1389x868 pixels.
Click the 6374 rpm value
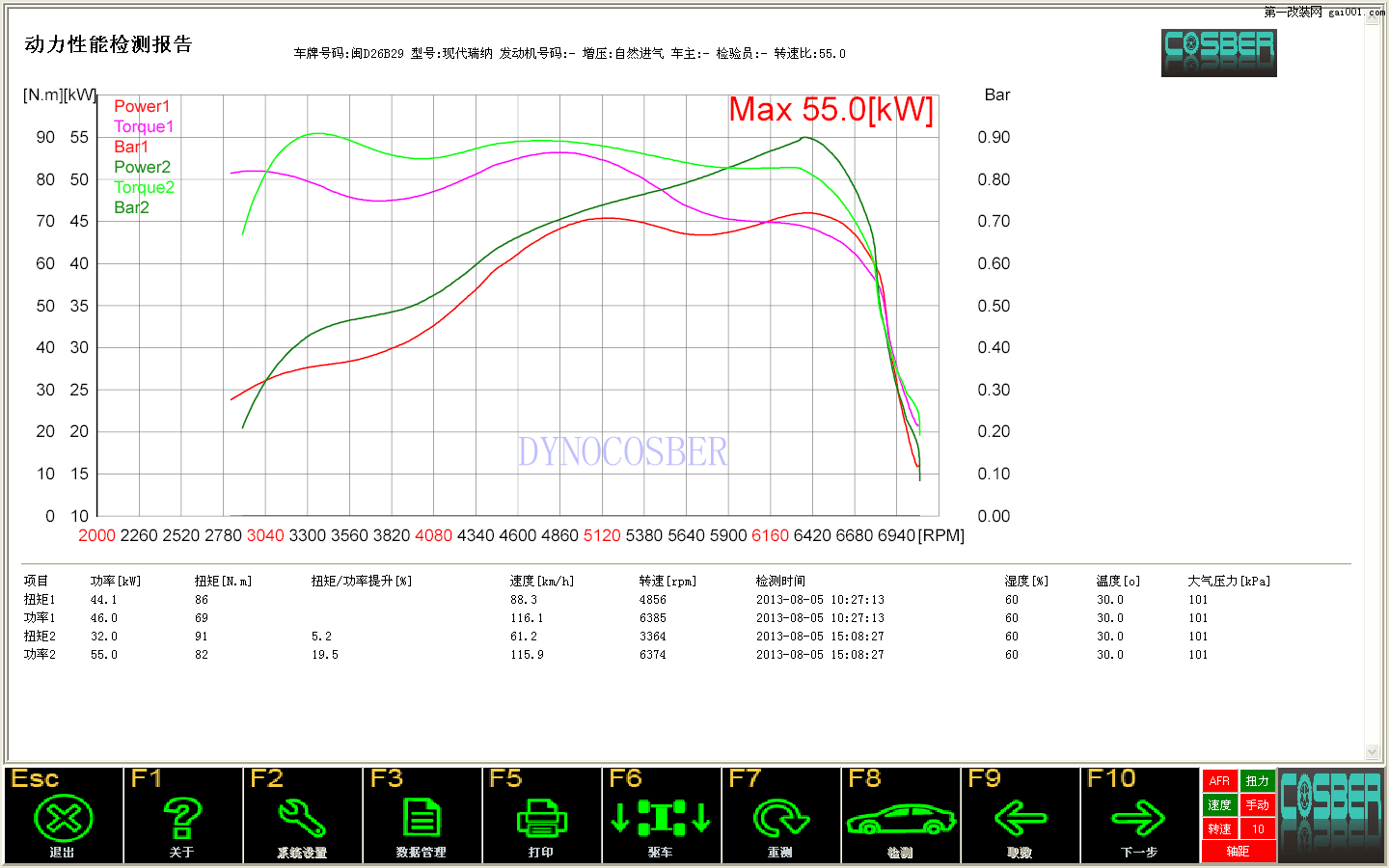[x=653, y=655]
